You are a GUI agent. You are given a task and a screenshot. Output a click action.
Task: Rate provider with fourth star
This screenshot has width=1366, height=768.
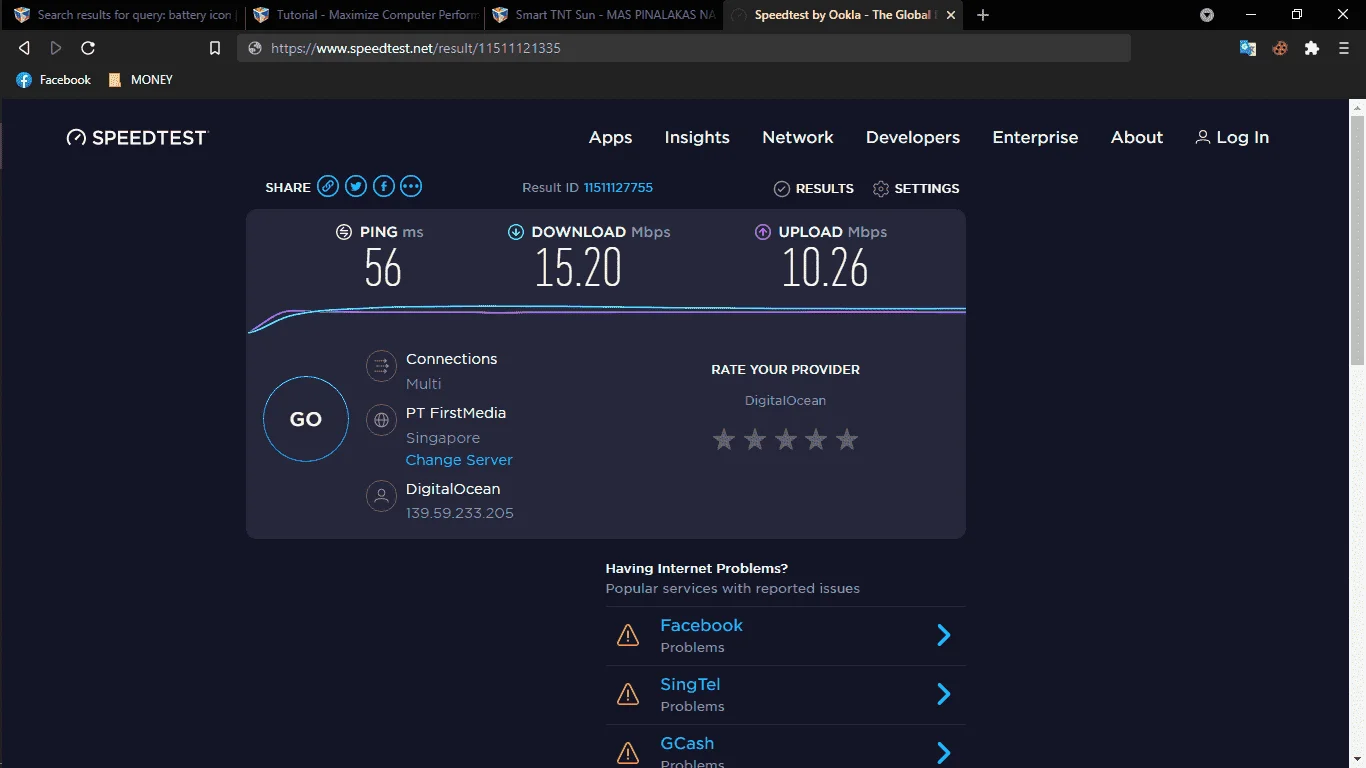click(x=816, y=439)
